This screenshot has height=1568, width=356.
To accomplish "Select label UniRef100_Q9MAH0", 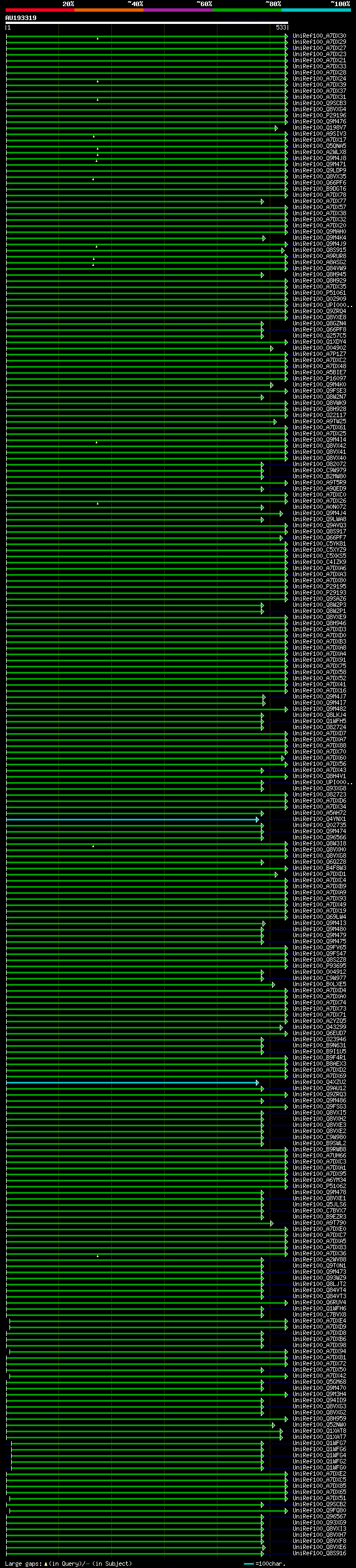I will click(319, 232).
